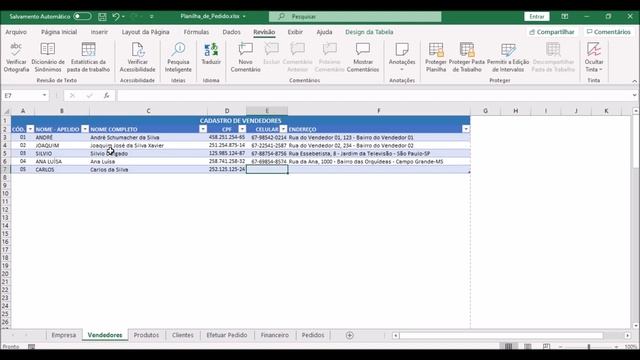Select CPF cell 125.985.124-87
The width and height of the screenshot is (640, 360).
pyautogui.click(x=227, y=153)
